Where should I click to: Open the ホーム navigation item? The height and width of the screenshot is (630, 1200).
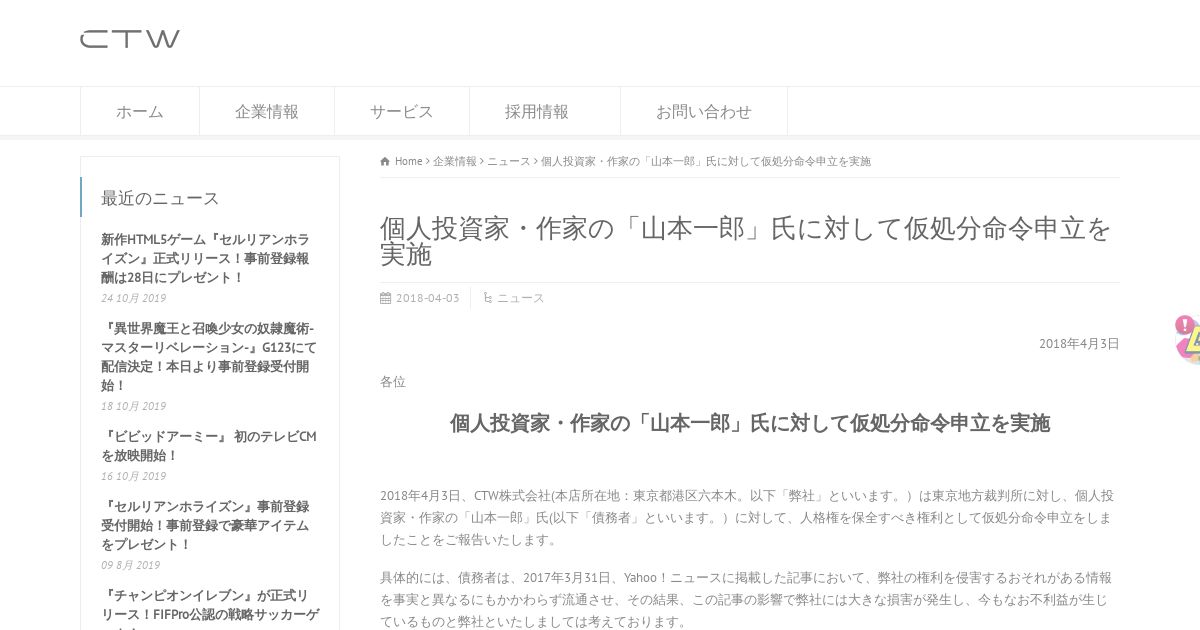click(x=140, y=112)
